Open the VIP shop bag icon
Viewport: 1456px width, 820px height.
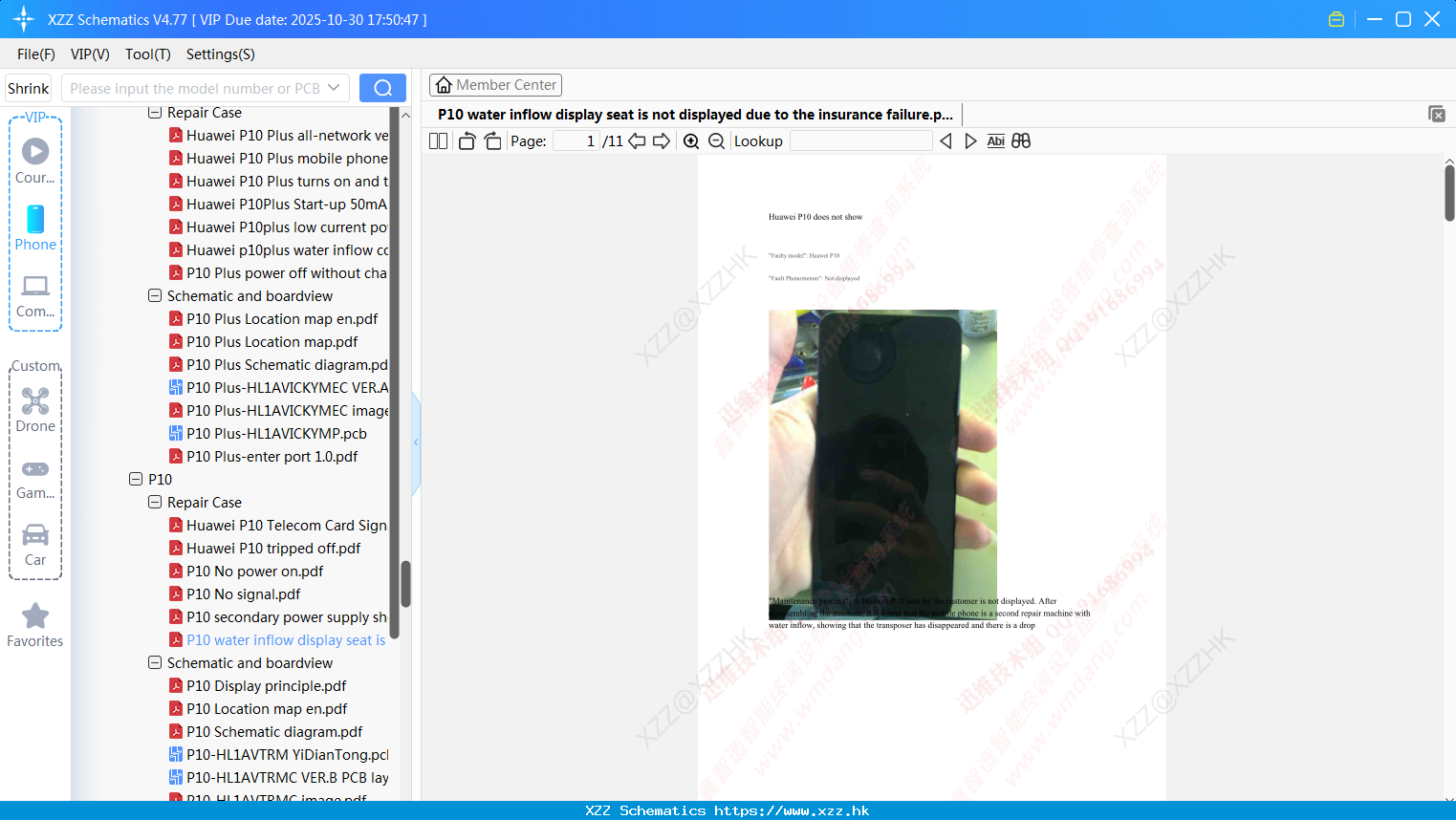point(1336,19)
